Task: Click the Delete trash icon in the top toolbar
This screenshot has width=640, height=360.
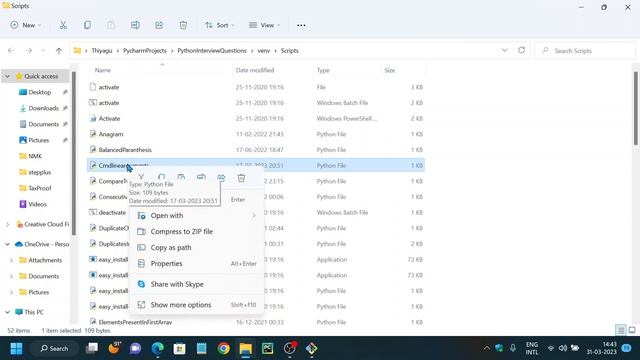Action: coord(183,25)
